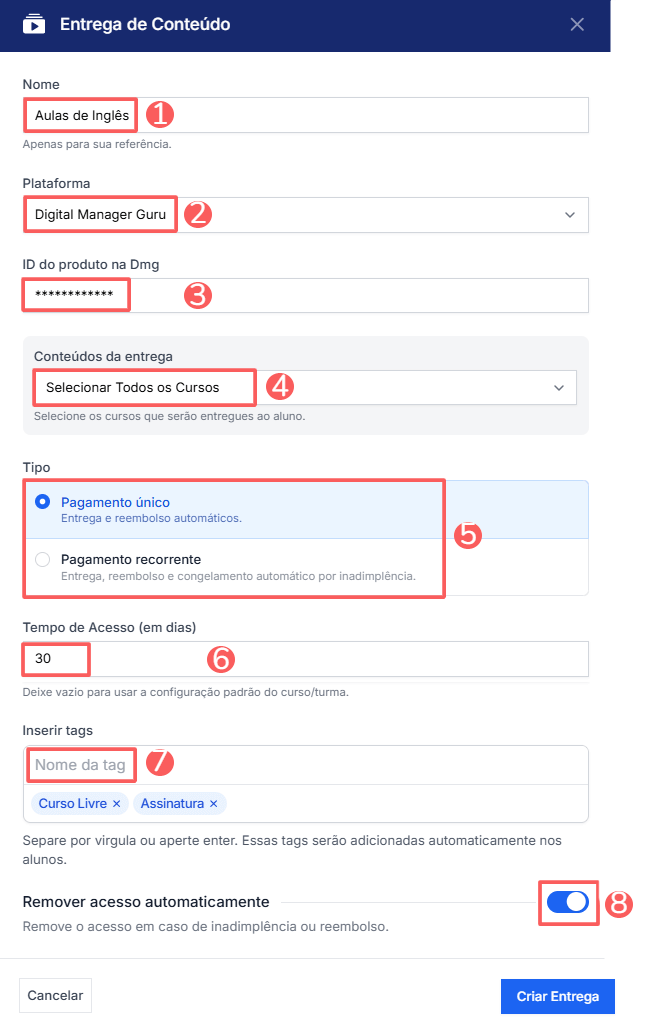The width and height of the screenshot is (647, 1030).
Task: Close the Entrega de Conteúdo dialog
Action: 577,24
